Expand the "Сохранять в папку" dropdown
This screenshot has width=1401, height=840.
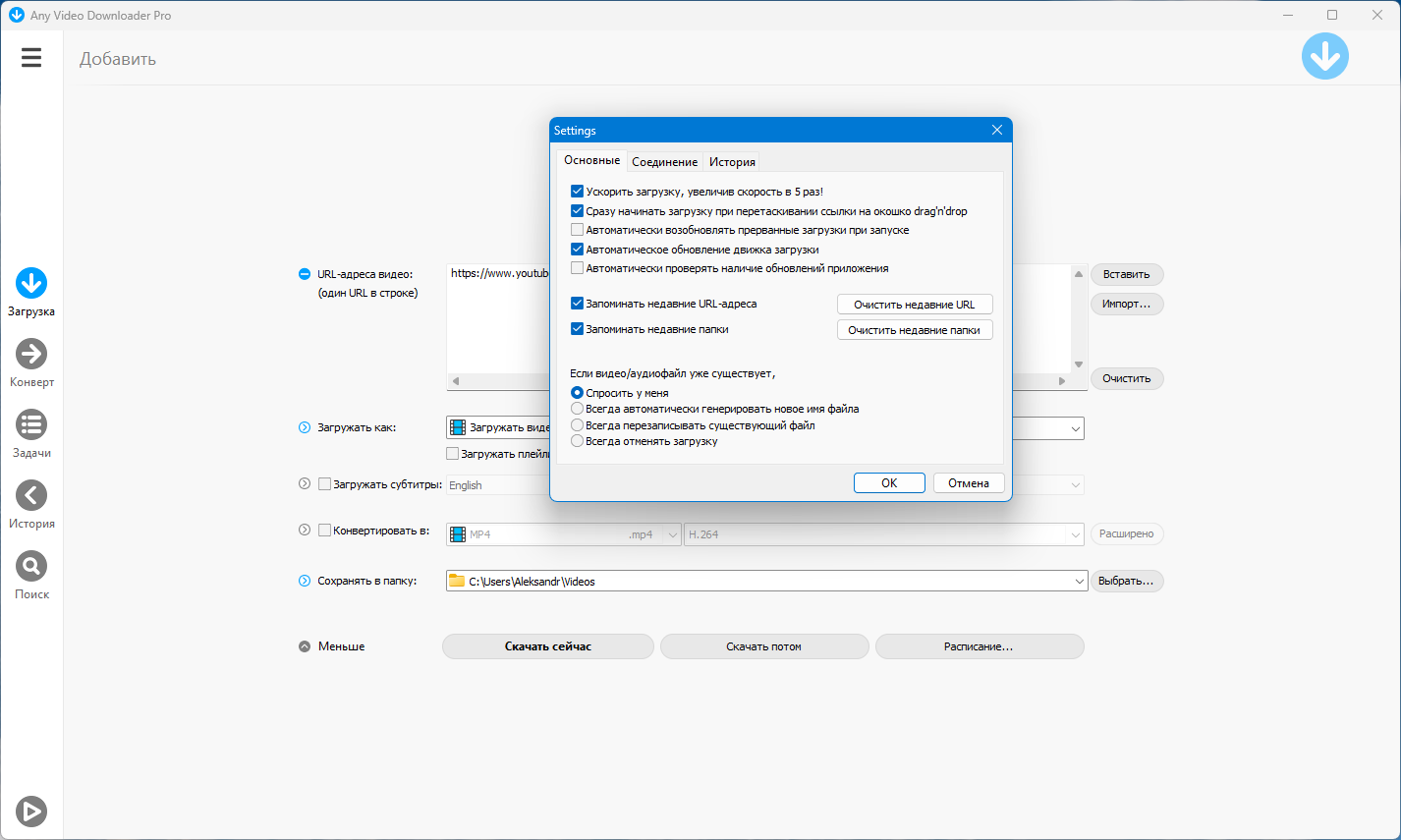pos(1077,582)
